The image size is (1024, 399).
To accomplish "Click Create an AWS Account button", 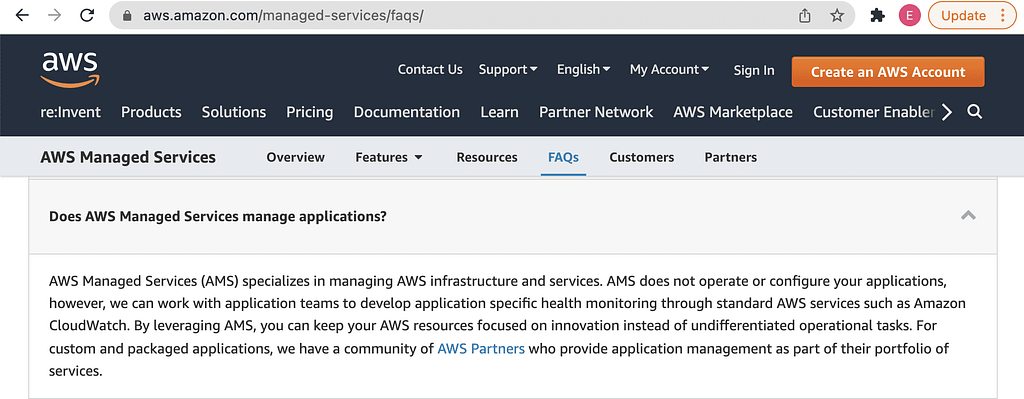I will click(888, 72).
